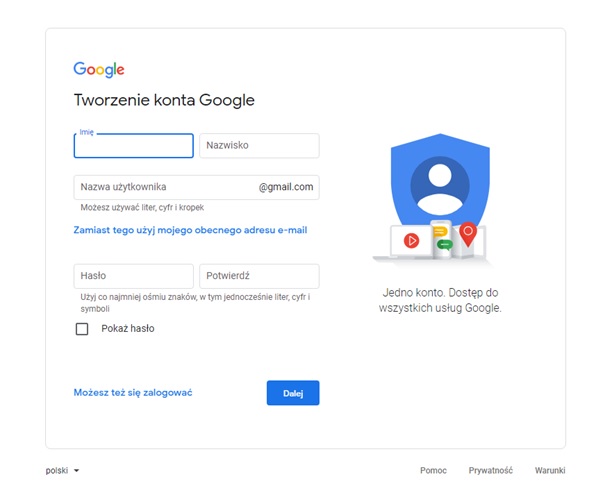Select the Nazwa użytkownika field
Screen dimensions: 605x504
165,187
